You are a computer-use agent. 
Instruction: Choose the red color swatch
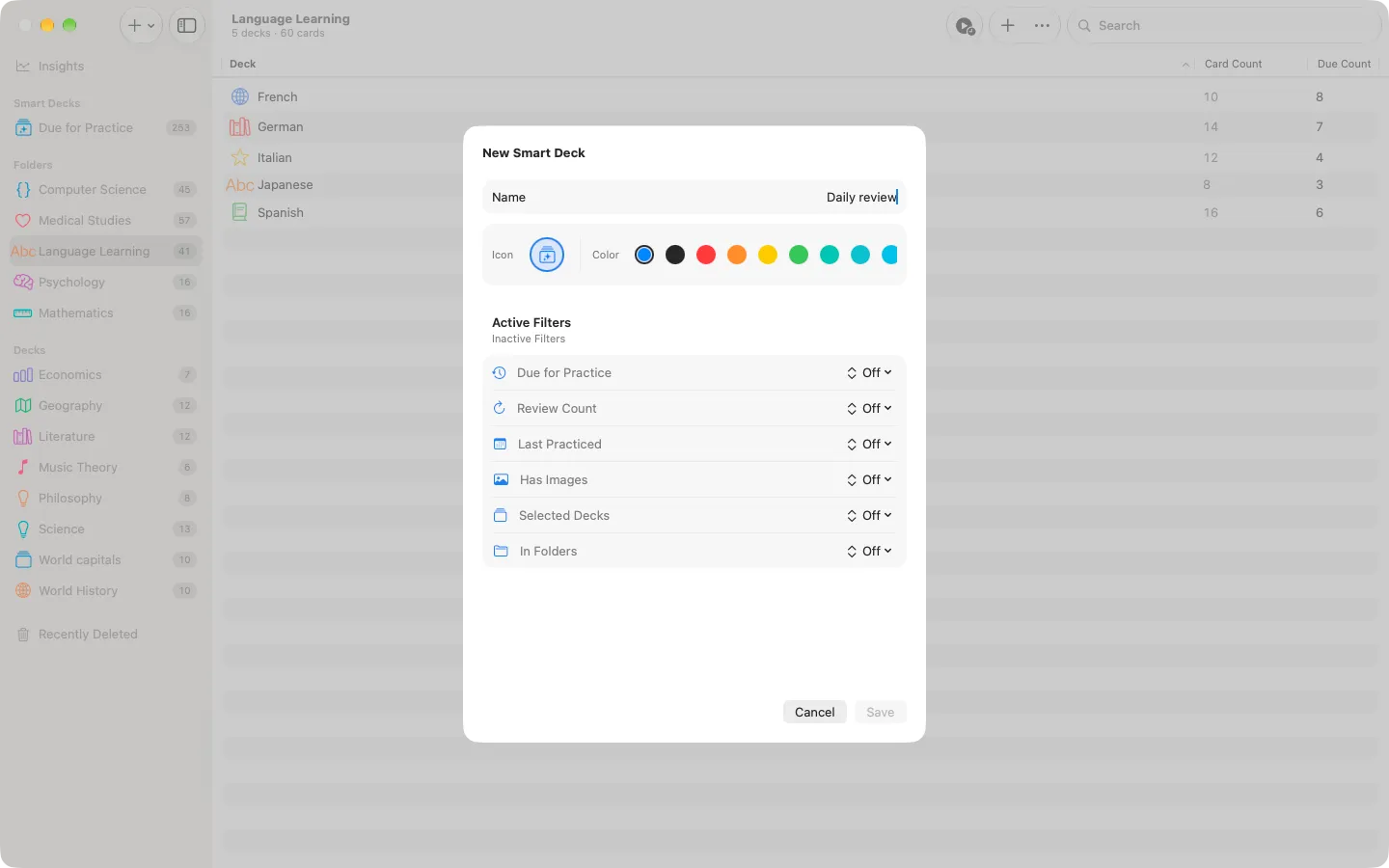coord(706,255)
